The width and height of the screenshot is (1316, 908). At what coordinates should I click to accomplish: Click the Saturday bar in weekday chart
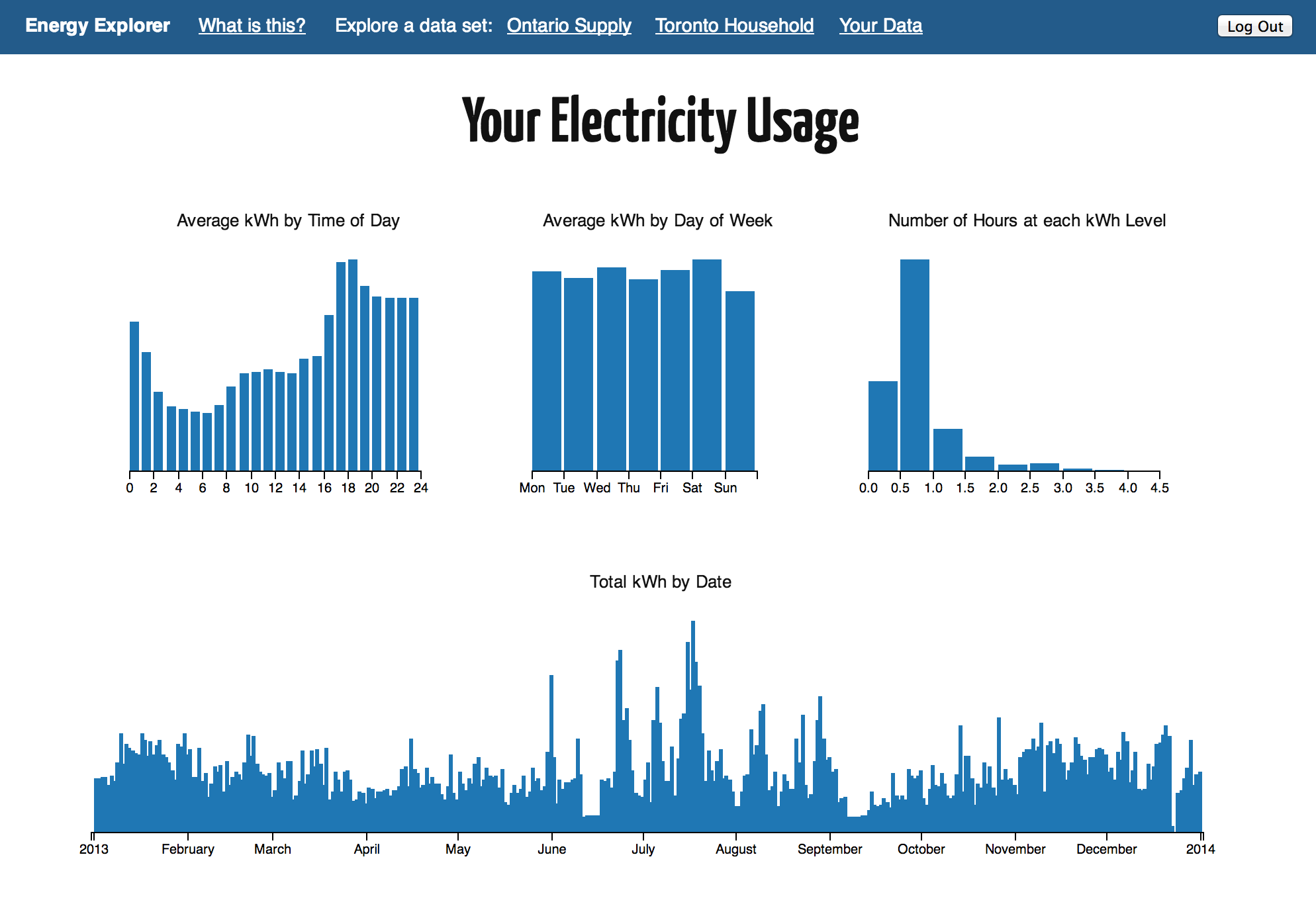[706, 365]
